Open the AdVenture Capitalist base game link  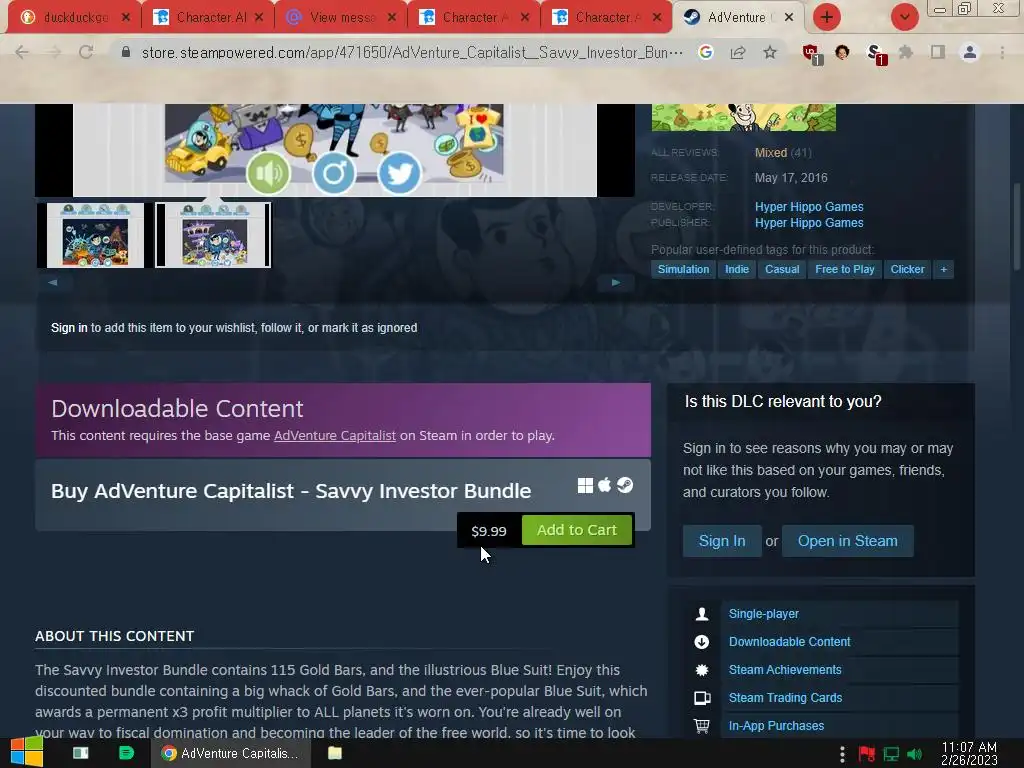(335, 436)
